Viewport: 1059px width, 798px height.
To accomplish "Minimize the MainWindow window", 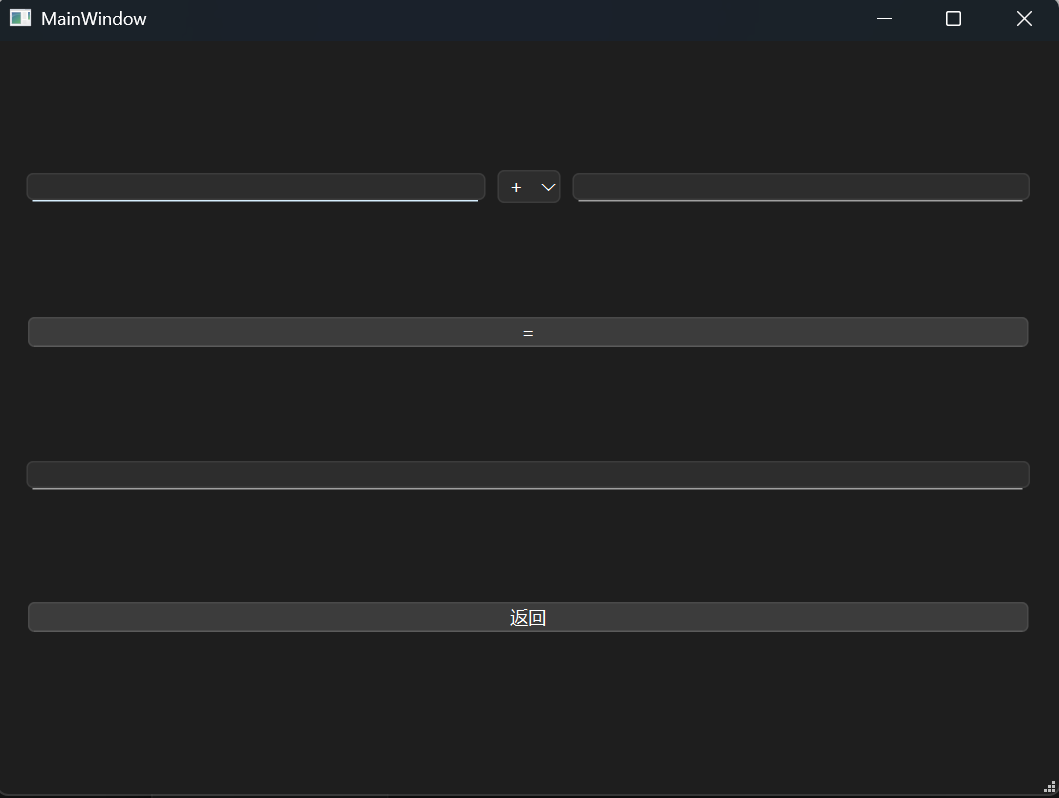I will point(884,18).
